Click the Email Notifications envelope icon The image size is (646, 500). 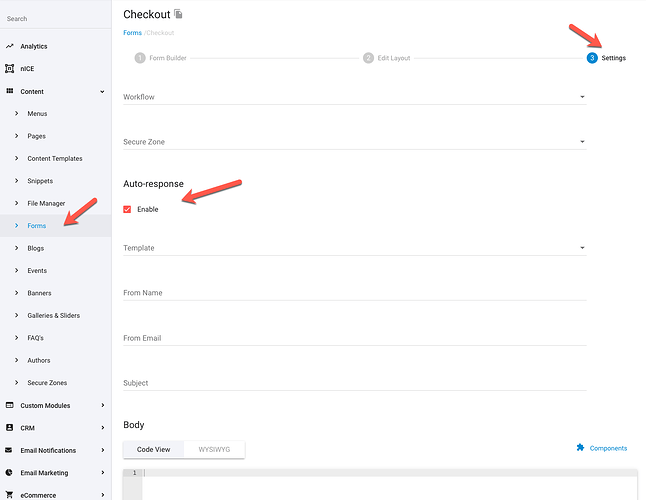point(9,450)
